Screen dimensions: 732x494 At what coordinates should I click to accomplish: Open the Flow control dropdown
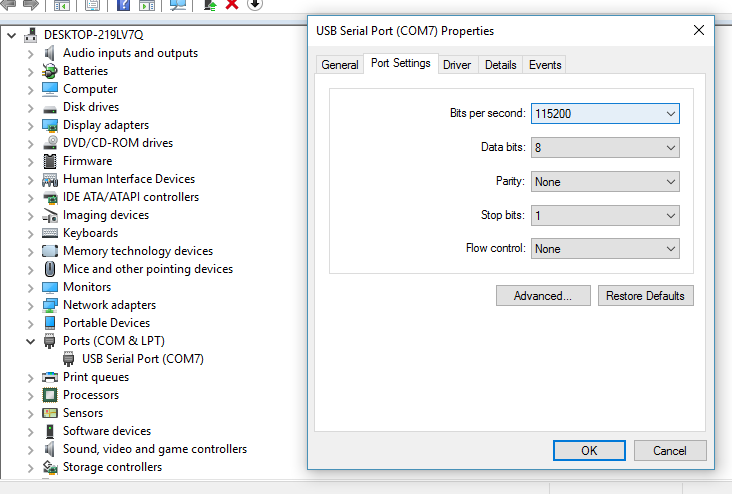coord(605,249)
